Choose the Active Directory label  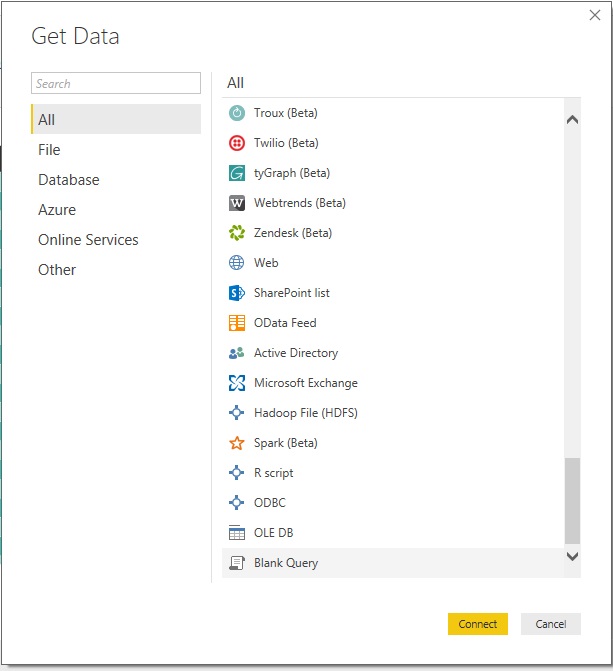click(296, 353)
